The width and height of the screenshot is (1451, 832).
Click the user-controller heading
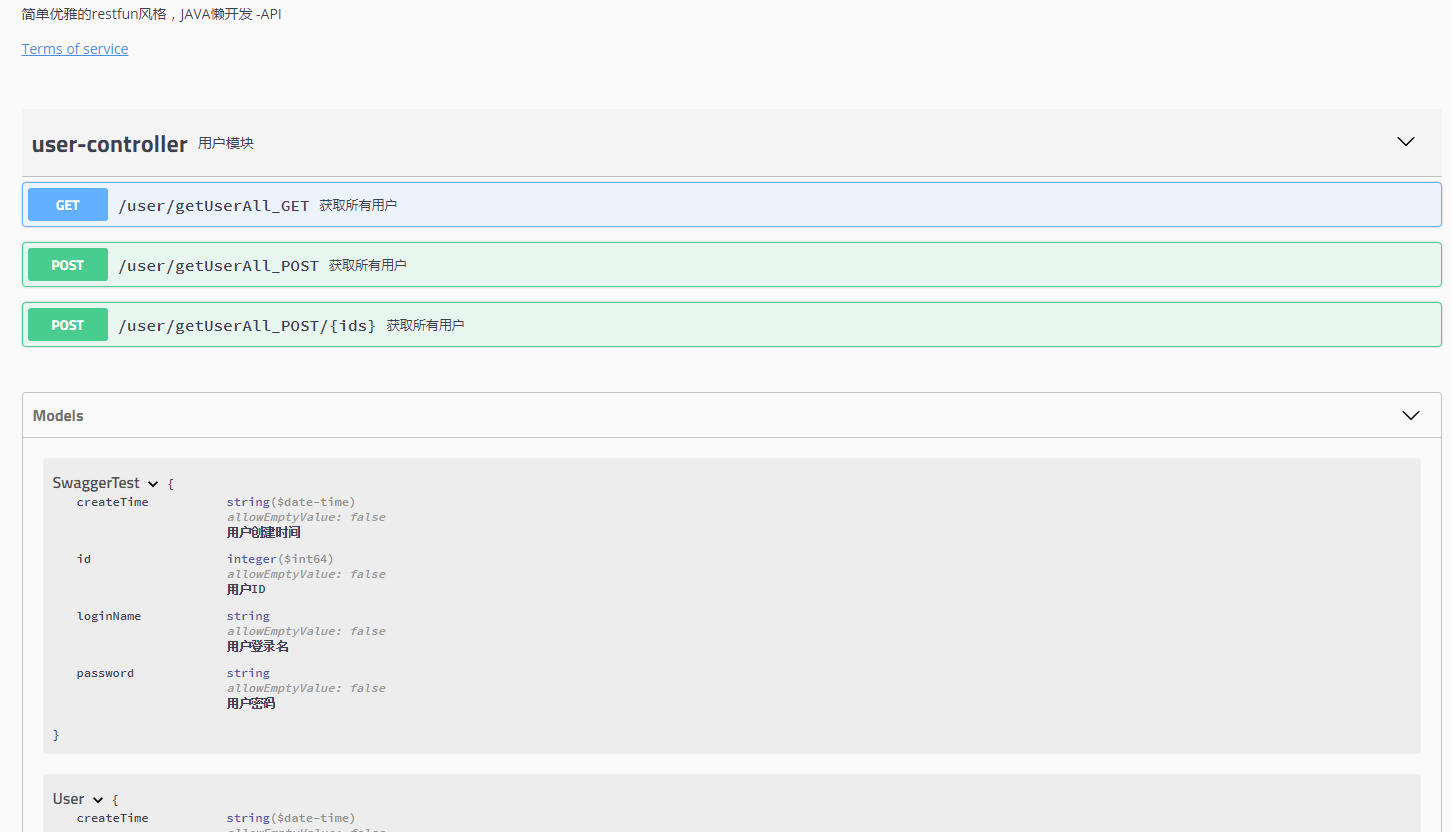coord(110,144)
